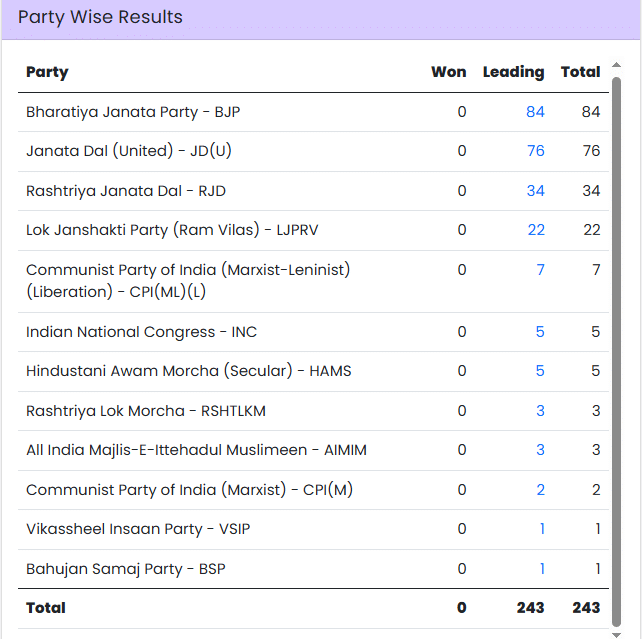Open Rashtriya Janata Dal's leading link 34
The width and height of the screenshot is (642, 639).
[x=535, y=191]
